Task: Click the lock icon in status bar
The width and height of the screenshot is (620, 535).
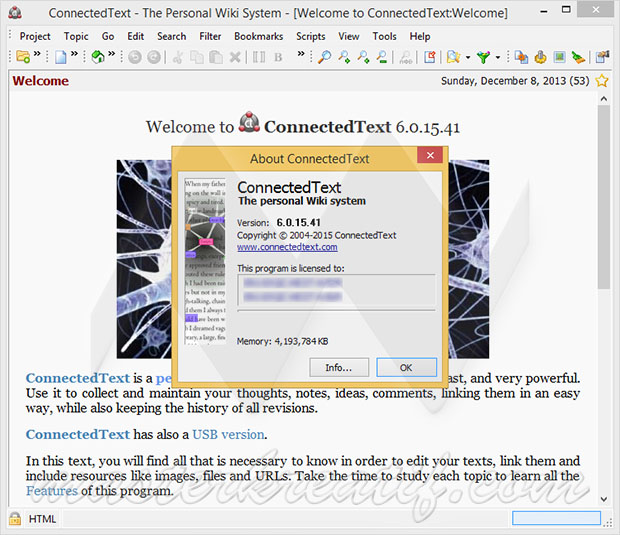Action: pyautogui.click(x=15, y=518)
